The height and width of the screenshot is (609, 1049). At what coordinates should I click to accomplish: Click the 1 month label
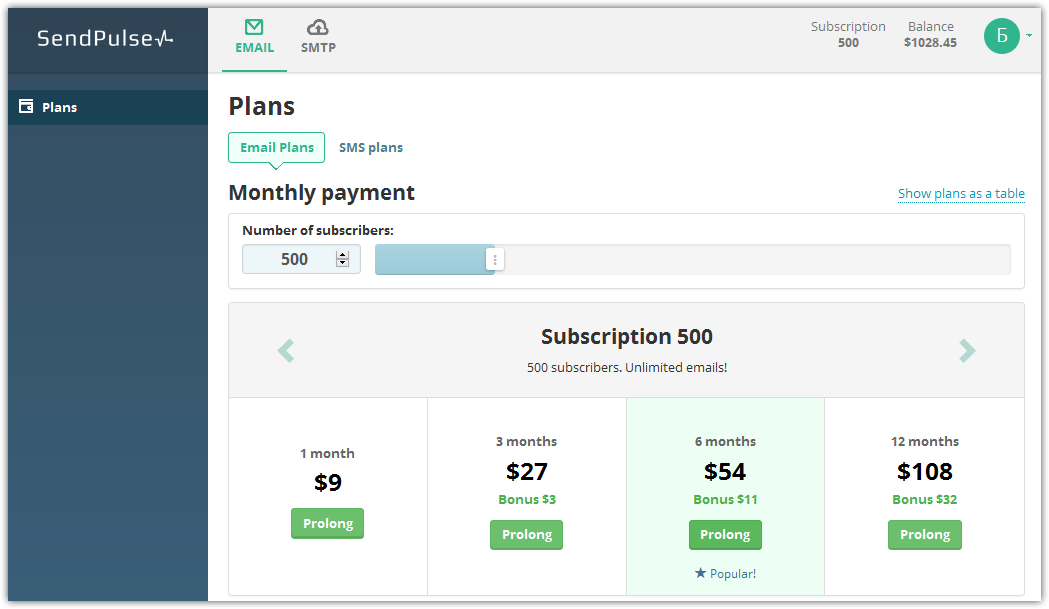click(x=328, y=453)
